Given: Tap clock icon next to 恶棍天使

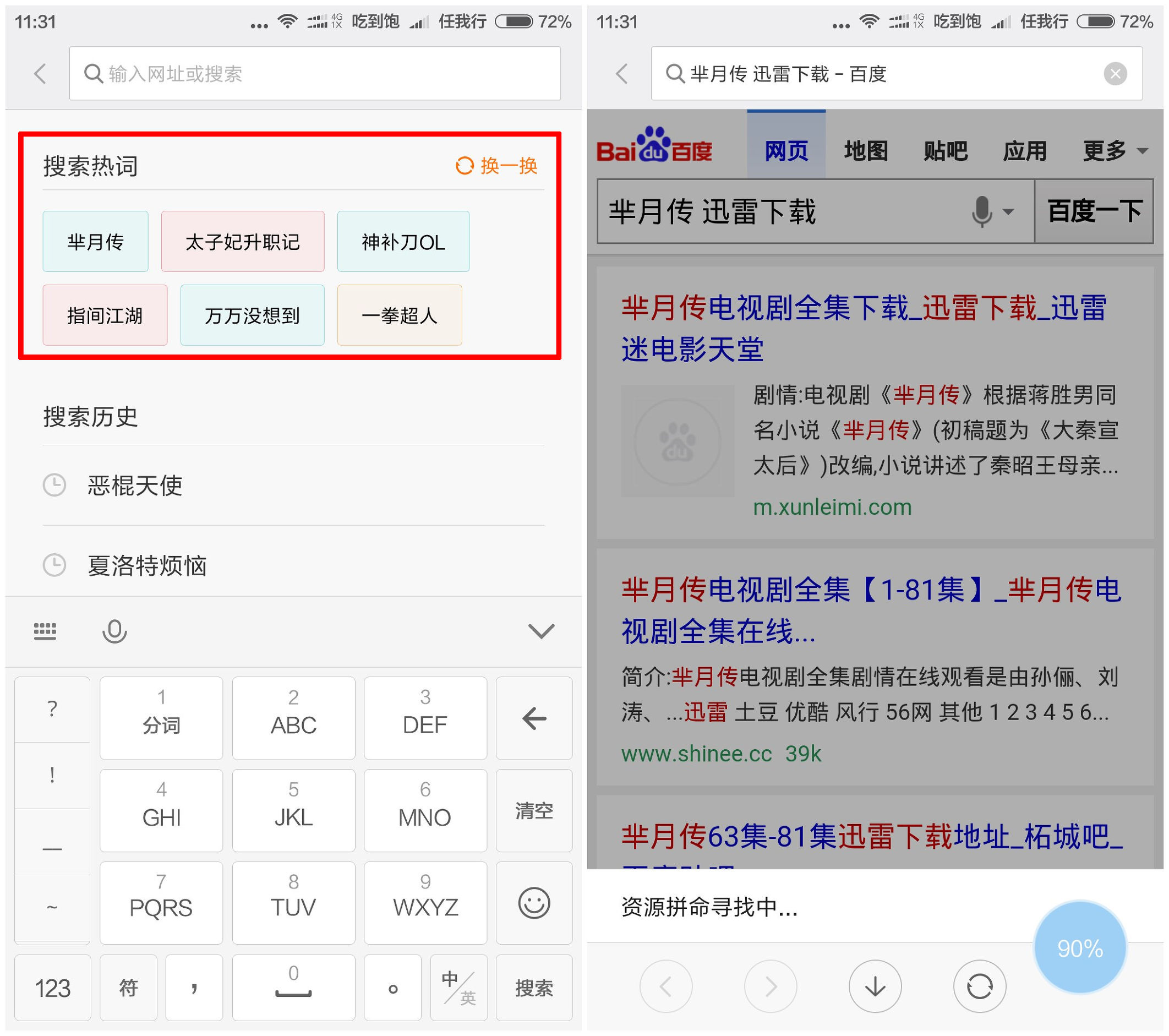Looking at the screenshot, I should (55, 486).
